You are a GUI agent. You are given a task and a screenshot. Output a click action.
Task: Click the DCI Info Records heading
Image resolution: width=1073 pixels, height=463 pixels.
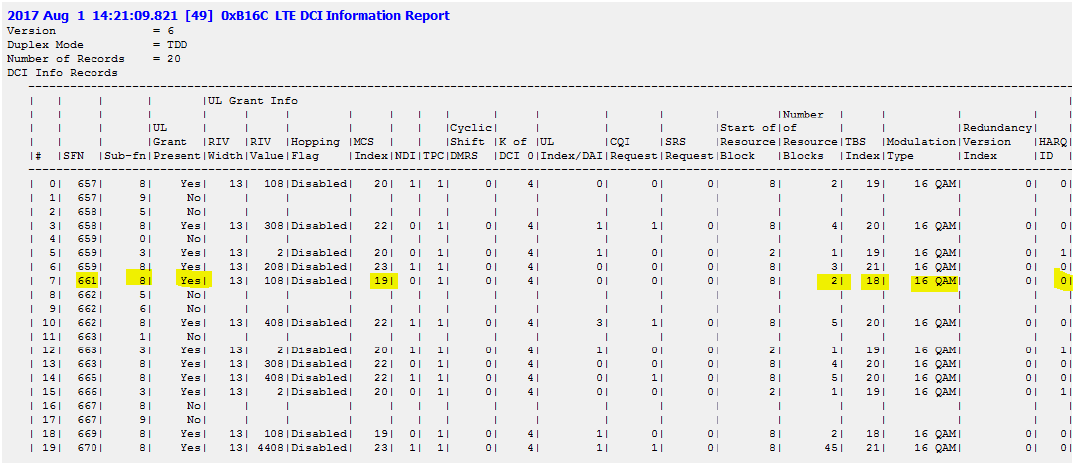pos(62,73)
